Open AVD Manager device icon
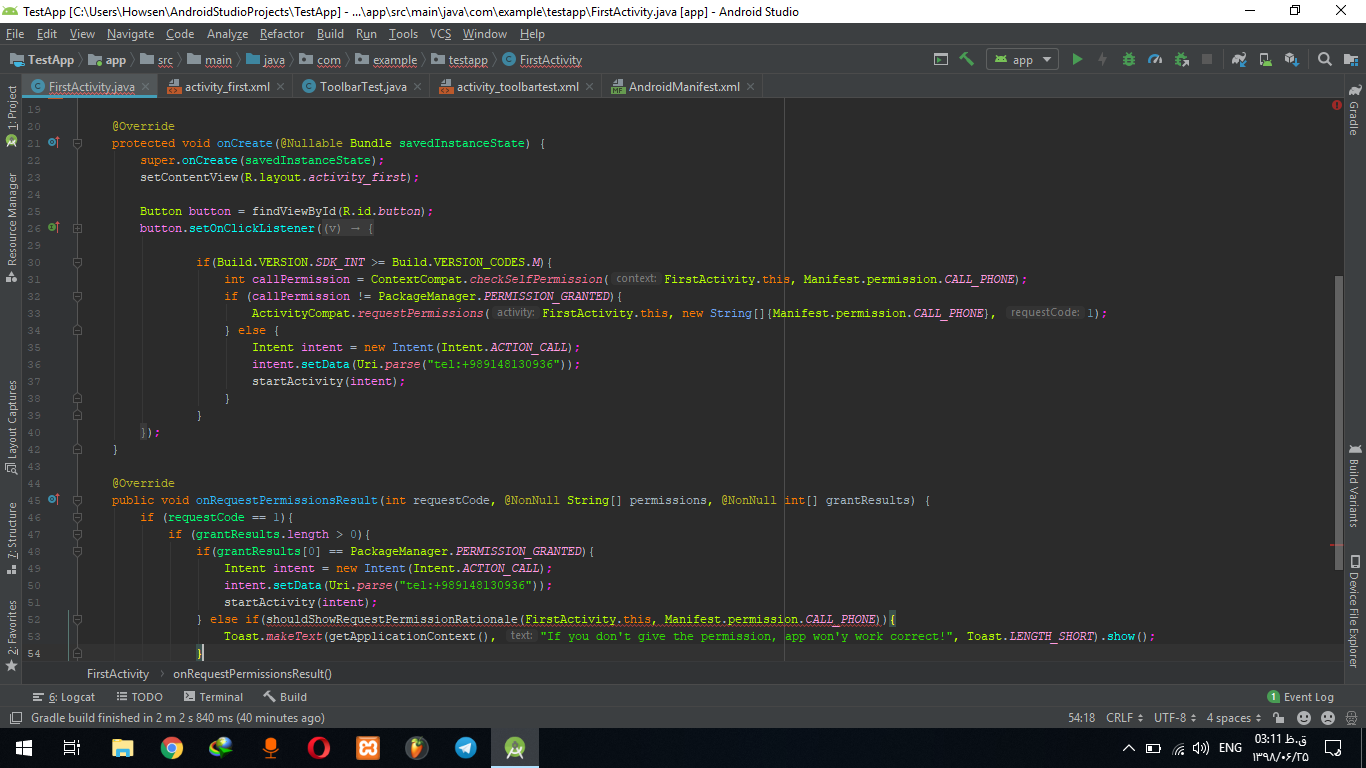 (1266, 60)
